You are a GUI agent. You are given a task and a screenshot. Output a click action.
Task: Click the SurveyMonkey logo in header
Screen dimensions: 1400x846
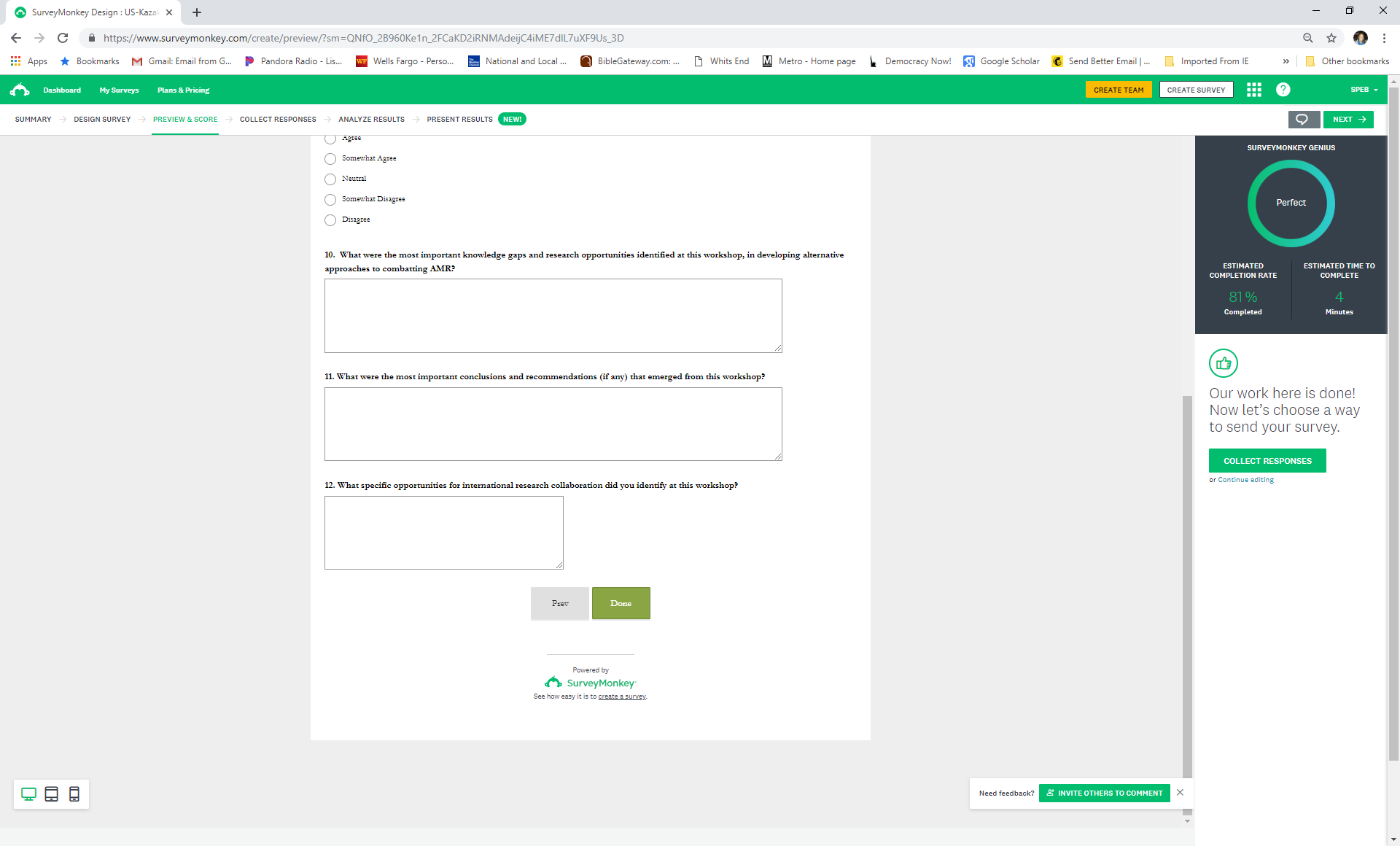[20, 90]
